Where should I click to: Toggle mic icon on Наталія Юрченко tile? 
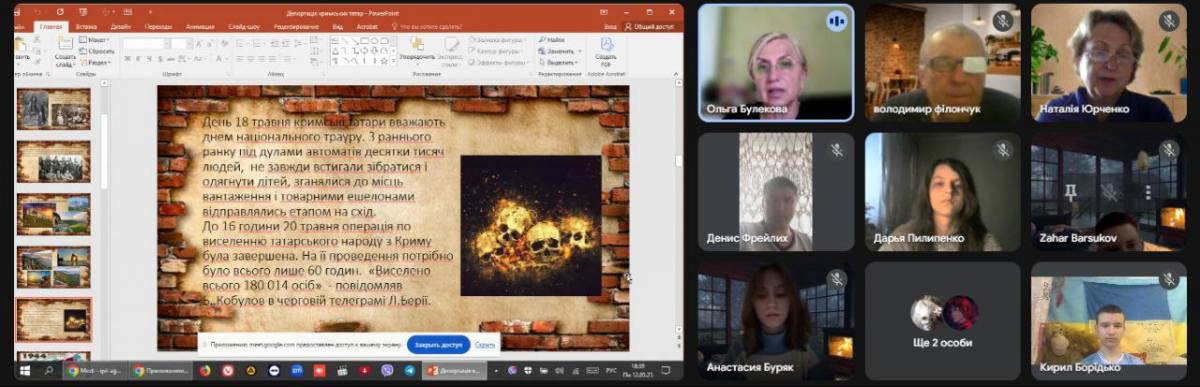click(1168, 20)
